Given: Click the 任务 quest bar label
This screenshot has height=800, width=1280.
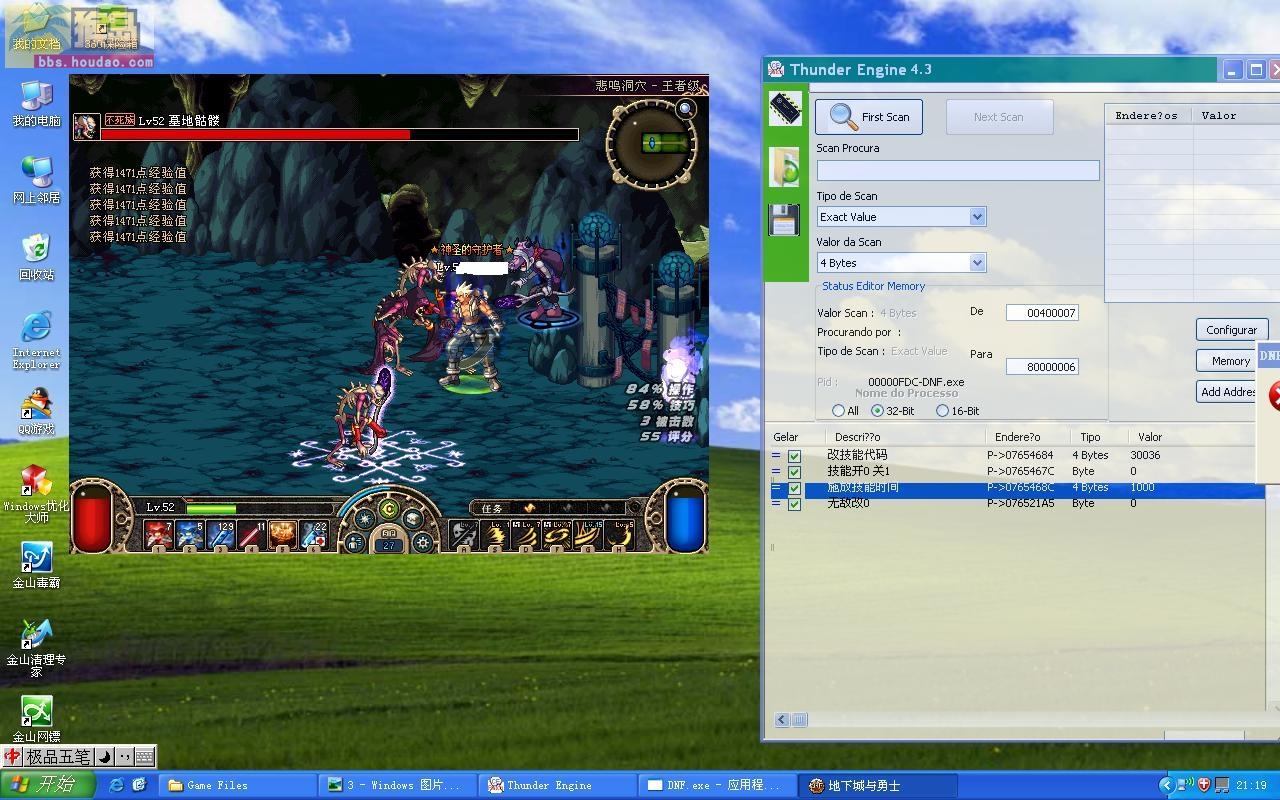Looking at the screenshot, I should click(x=493, y=508).
